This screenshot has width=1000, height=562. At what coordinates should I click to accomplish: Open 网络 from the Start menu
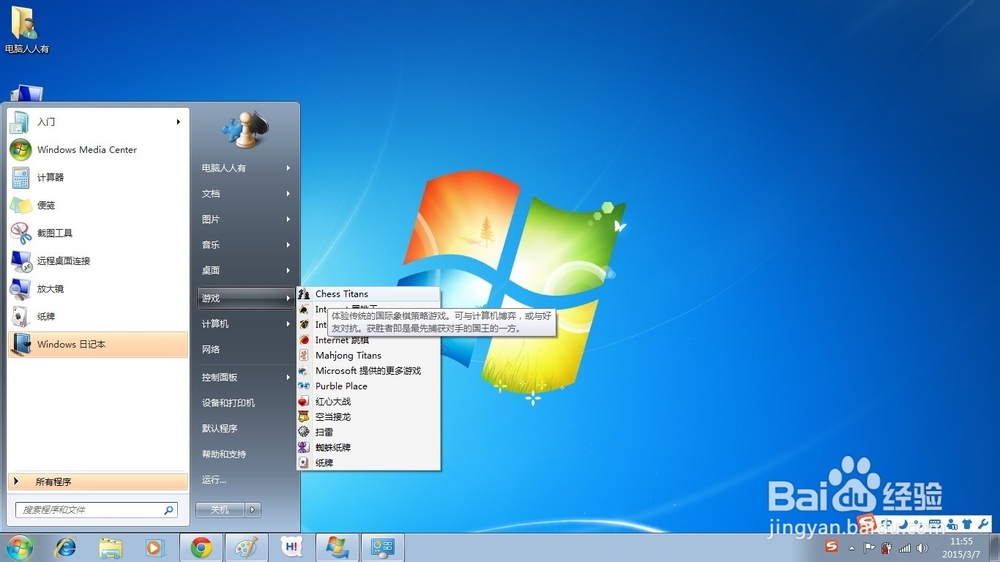pos(246,349)
